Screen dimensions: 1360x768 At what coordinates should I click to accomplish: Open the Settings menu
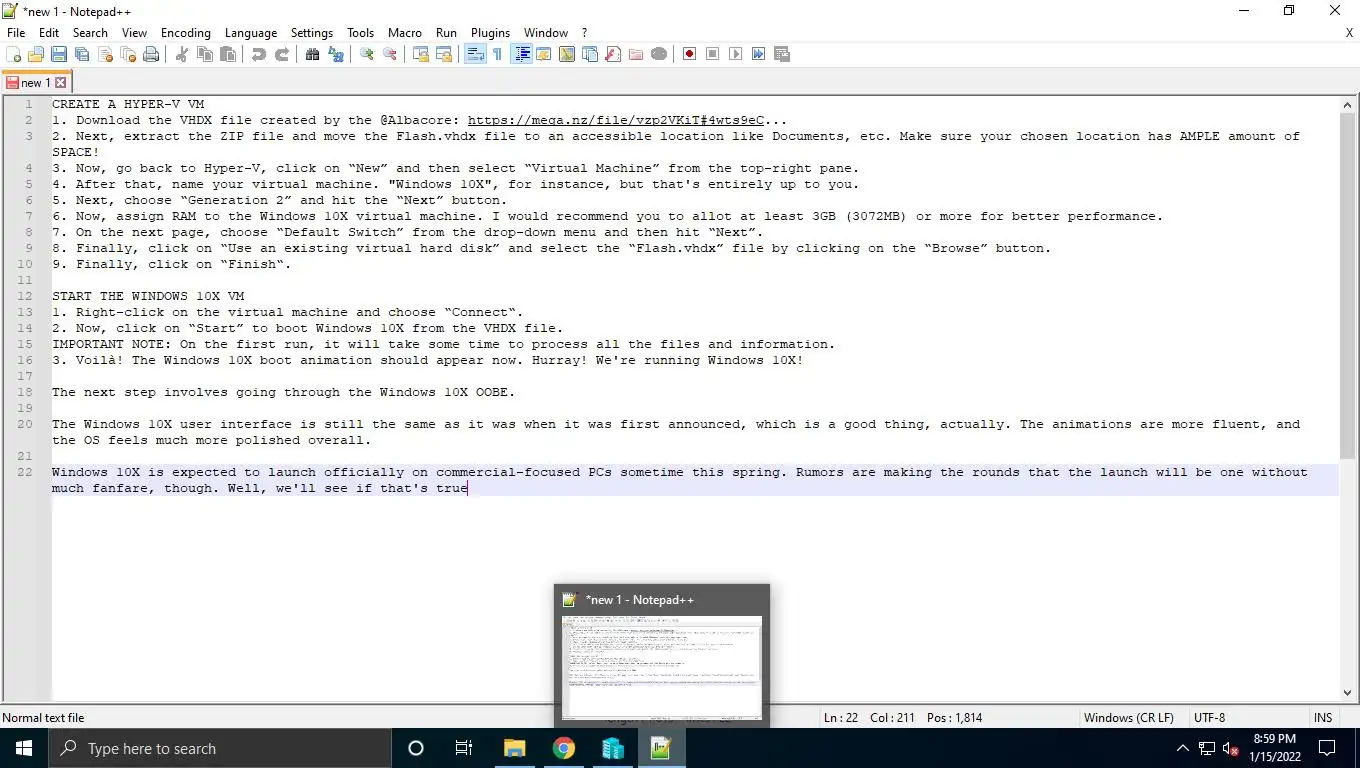pos(312,33)
